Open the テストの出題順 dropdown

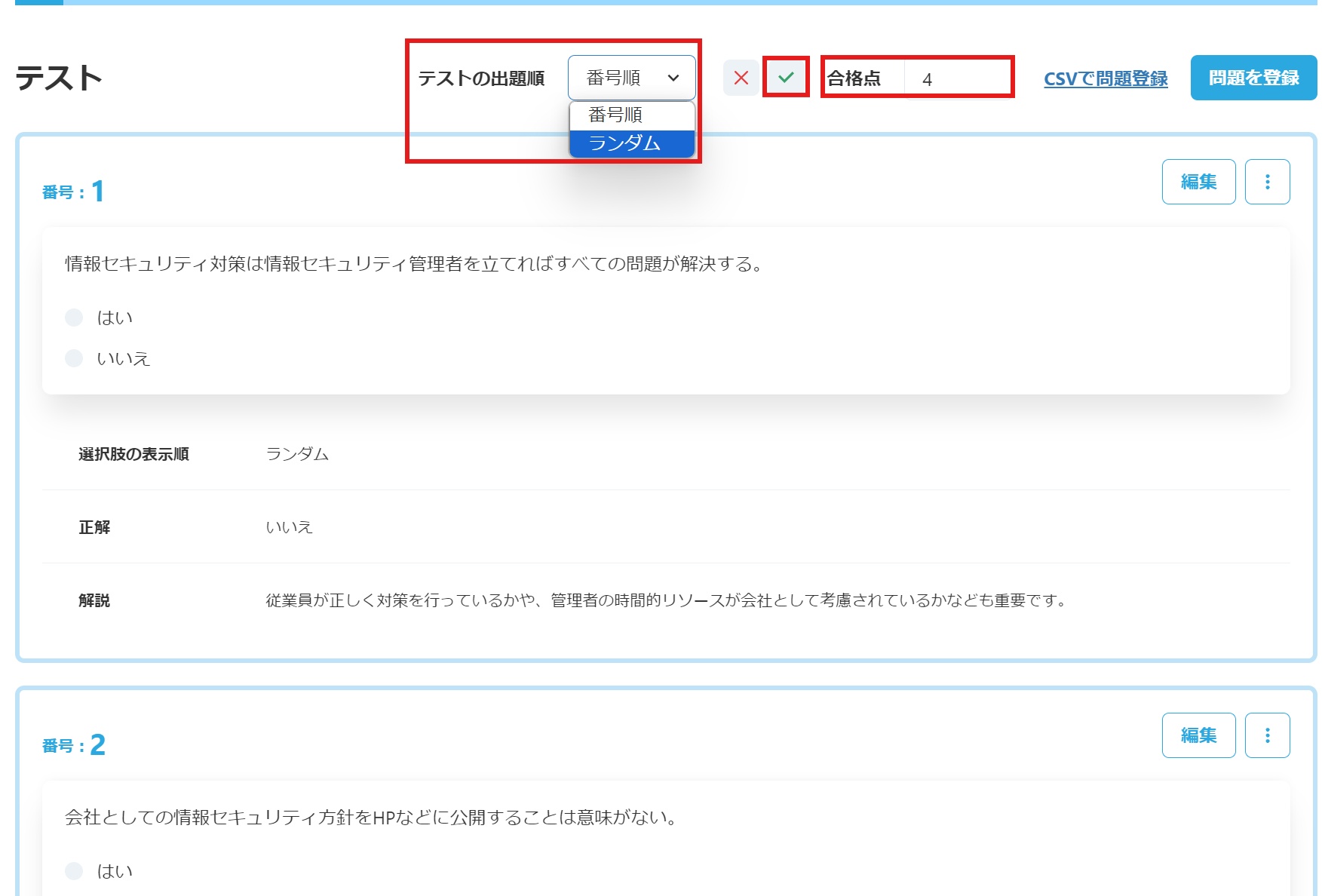[x=631, y=78]
